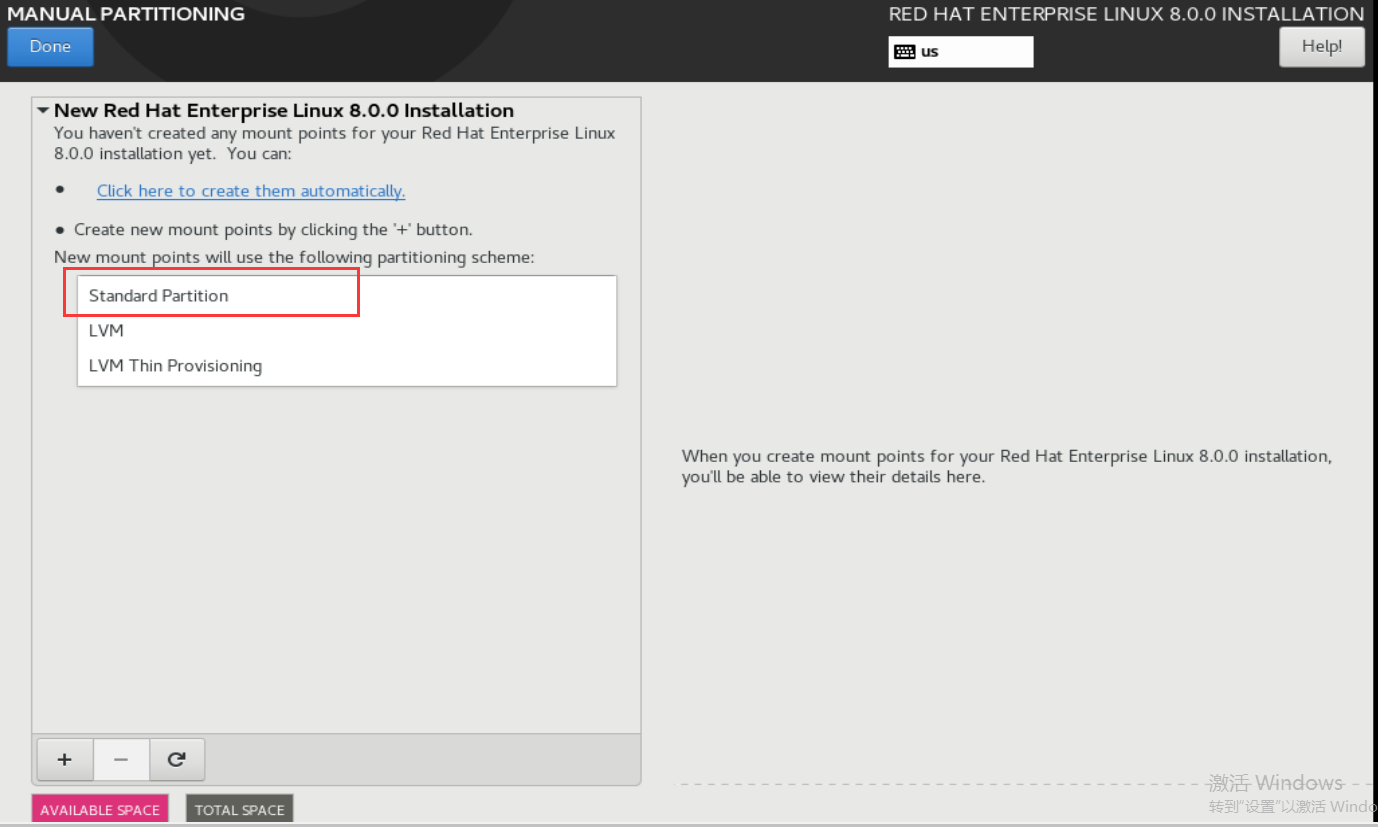Reload storage configuration with refresh icon
Image resolution: width=1378 pixels, height=827 pixels.
[x=177, y=760]
